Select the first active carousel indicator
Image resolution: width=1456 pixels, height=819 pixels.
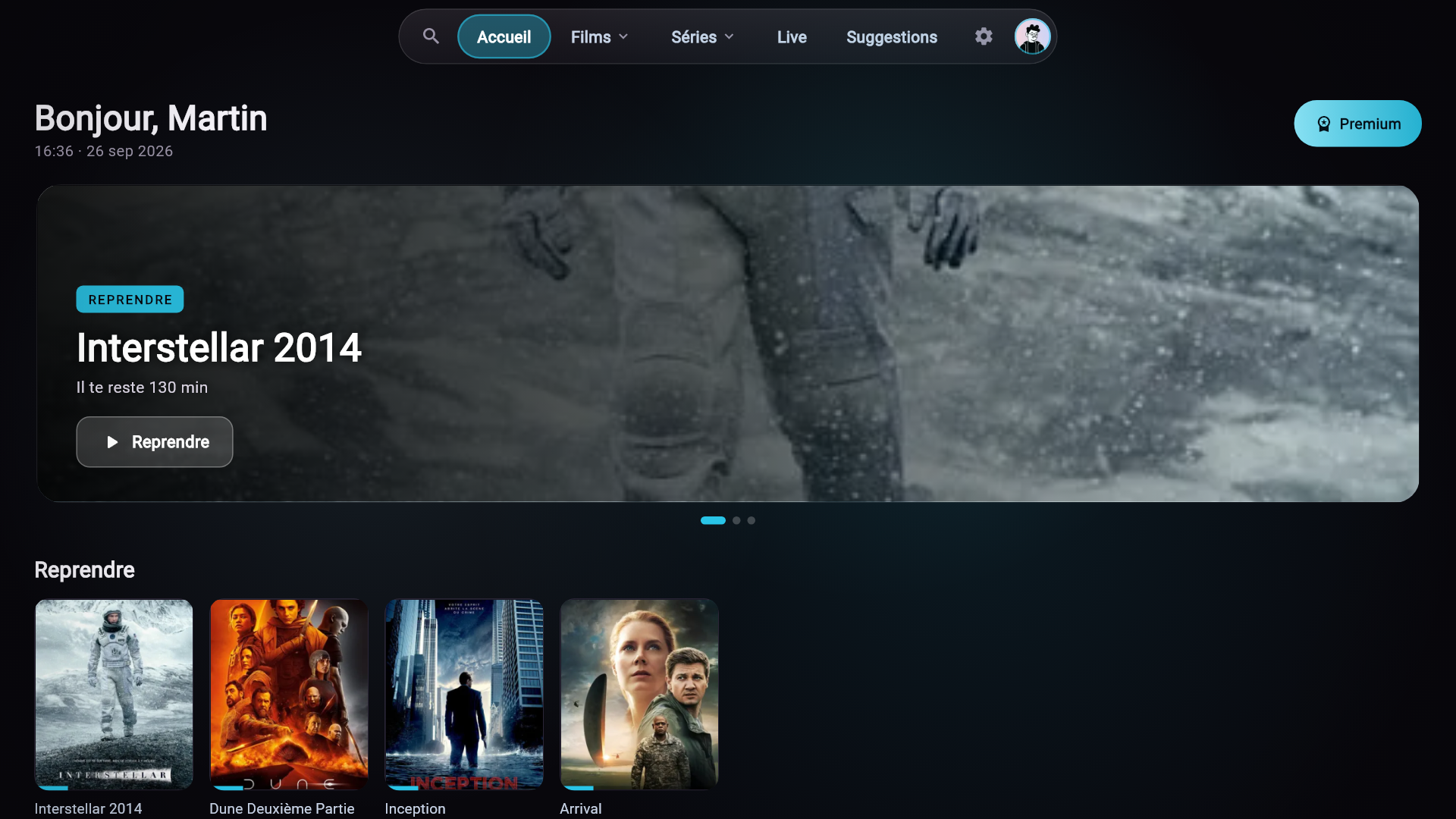point(713,520)
